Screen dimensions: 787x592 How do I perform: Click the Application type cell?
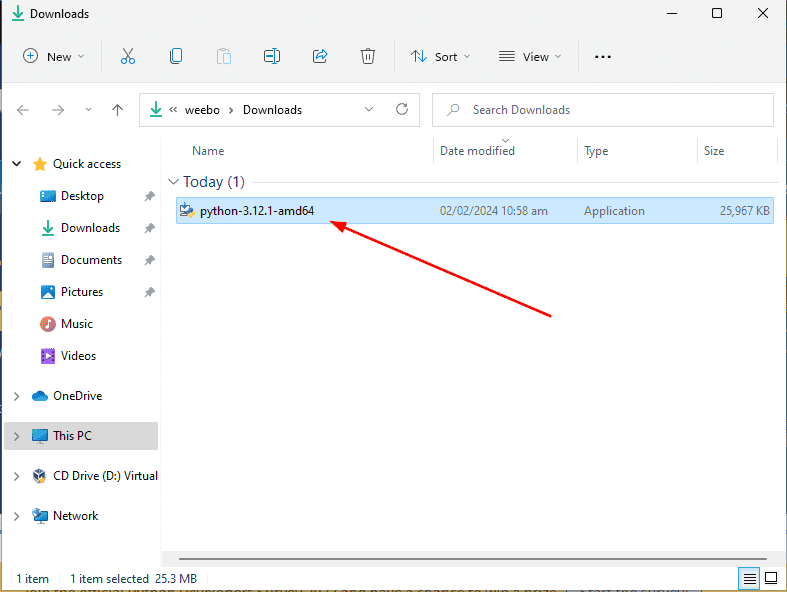[614, 211]
